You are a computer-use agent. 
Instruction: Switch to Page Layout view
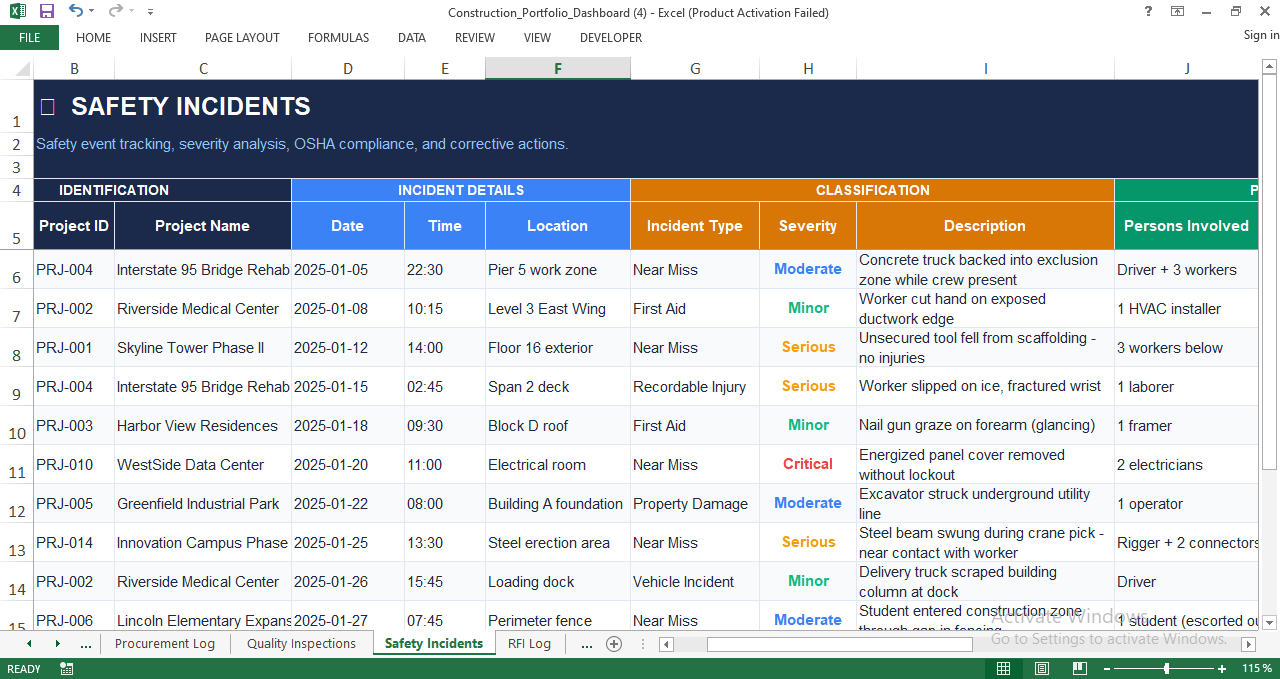click(x=1041, y=668)
